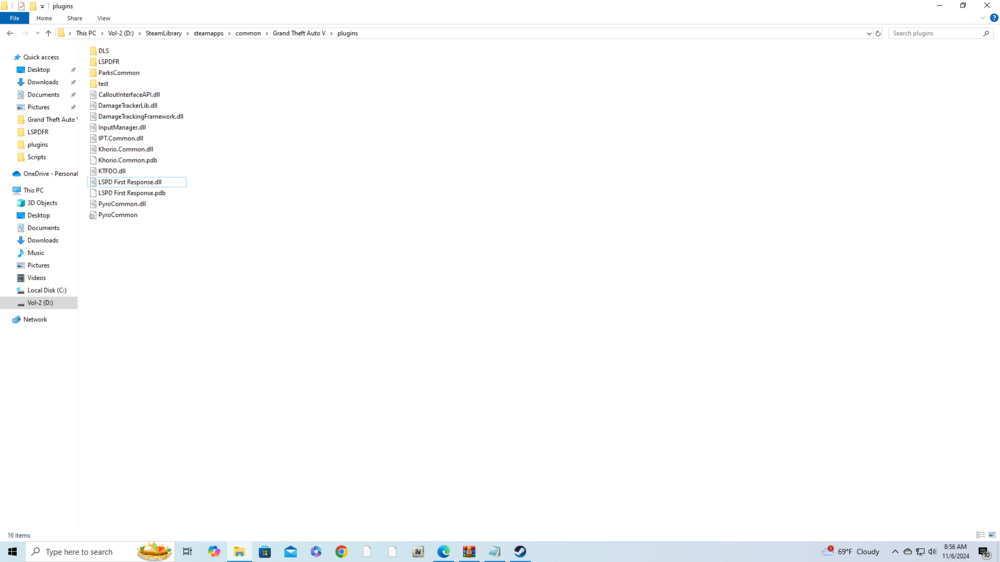The image size is (1000, 562).
Task: Open Quick Access Toolbar customize dropdown
Action: point(42,6)
